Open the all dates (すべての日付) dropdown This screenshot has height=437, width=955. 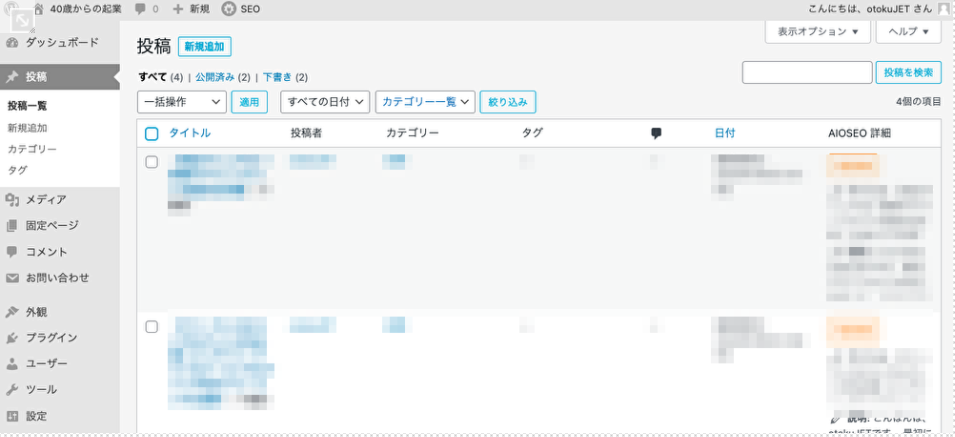click(326, 101)
